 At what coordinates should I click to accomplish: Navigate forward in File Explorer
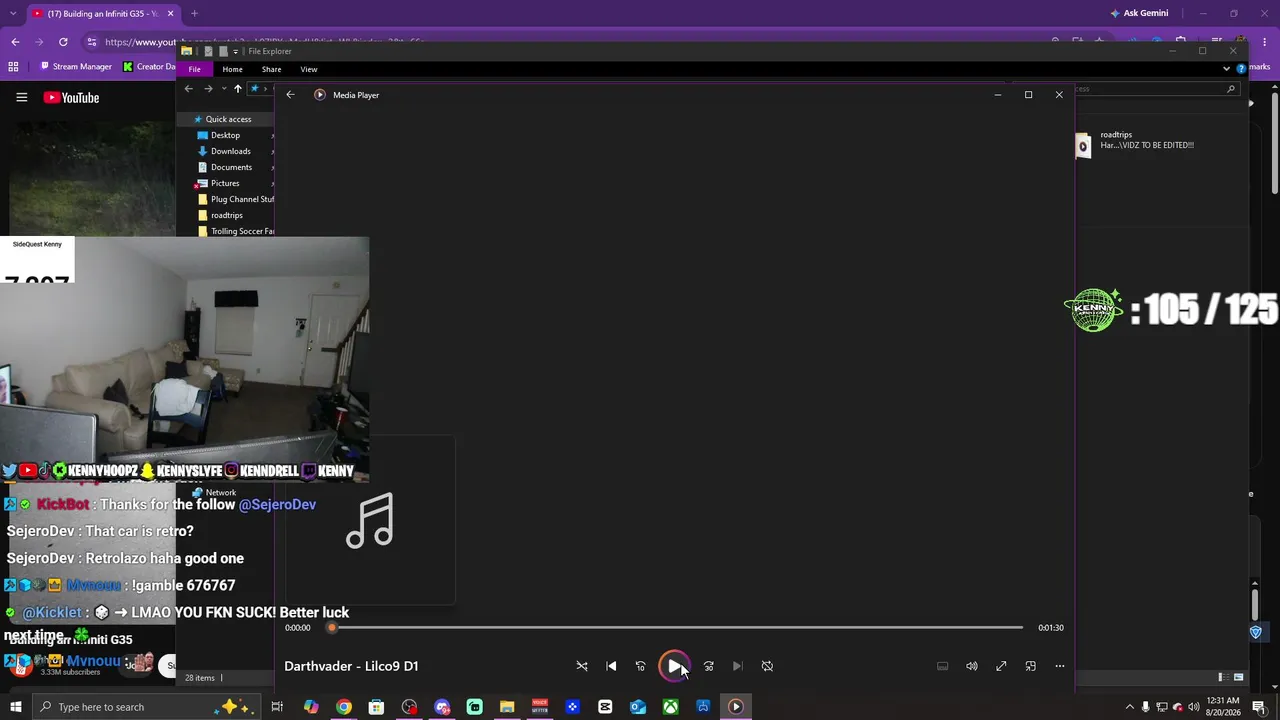pos(208,89)
